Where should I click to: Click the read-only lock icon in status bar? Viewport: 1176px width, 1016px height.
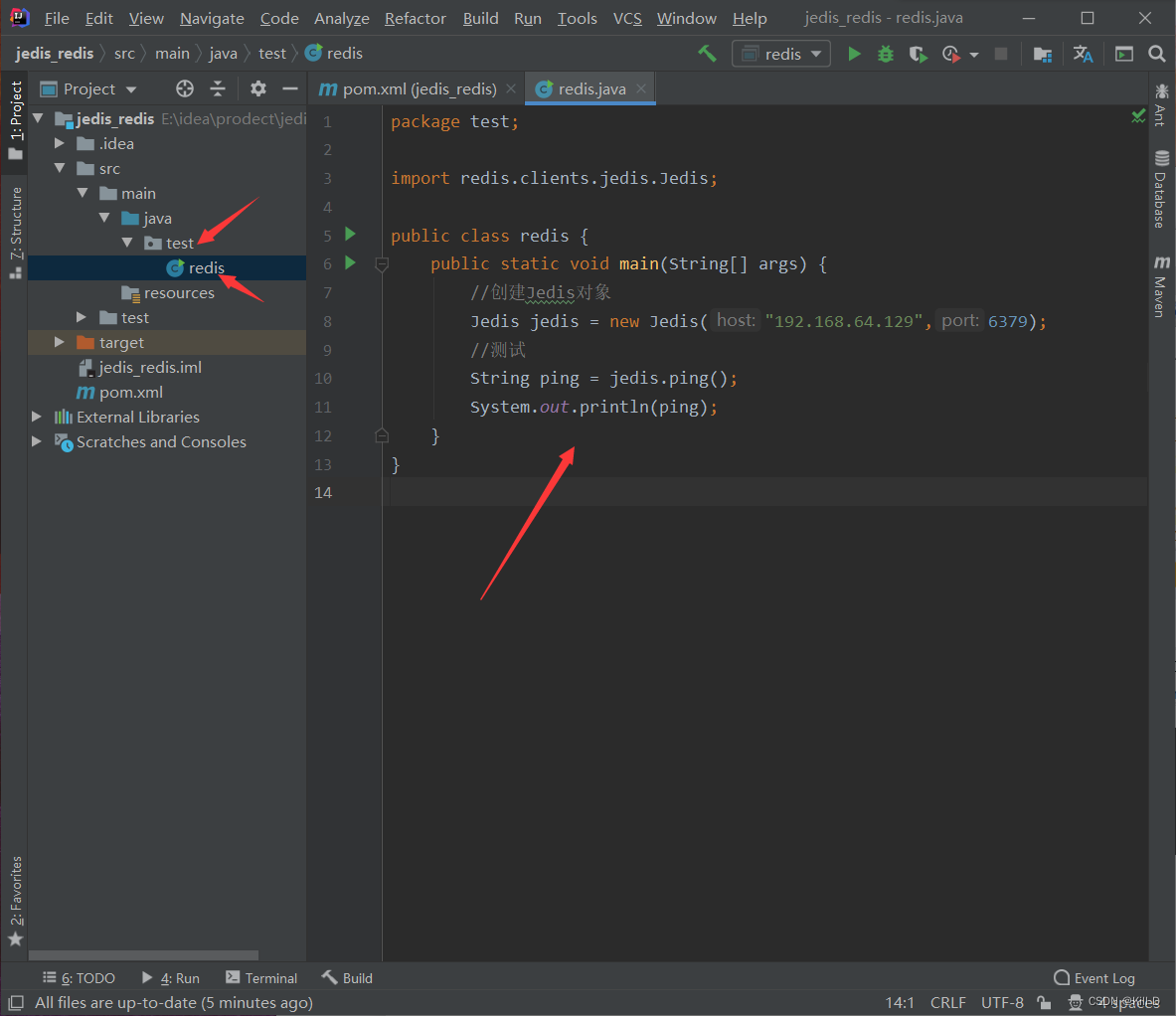(x=1044, y=1002)
